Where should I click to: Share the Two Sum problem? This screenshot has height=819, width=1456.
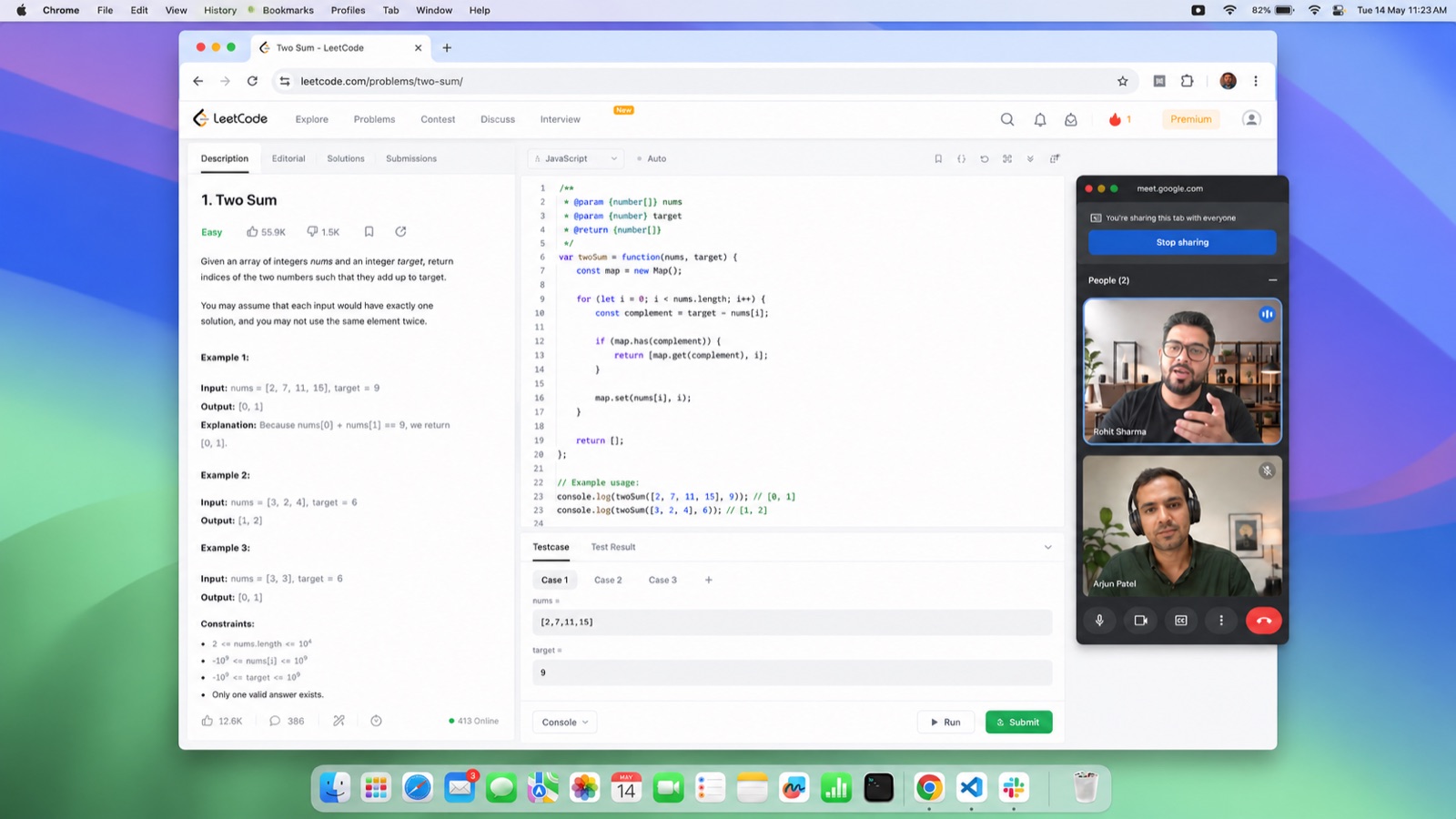coord(400,231)
